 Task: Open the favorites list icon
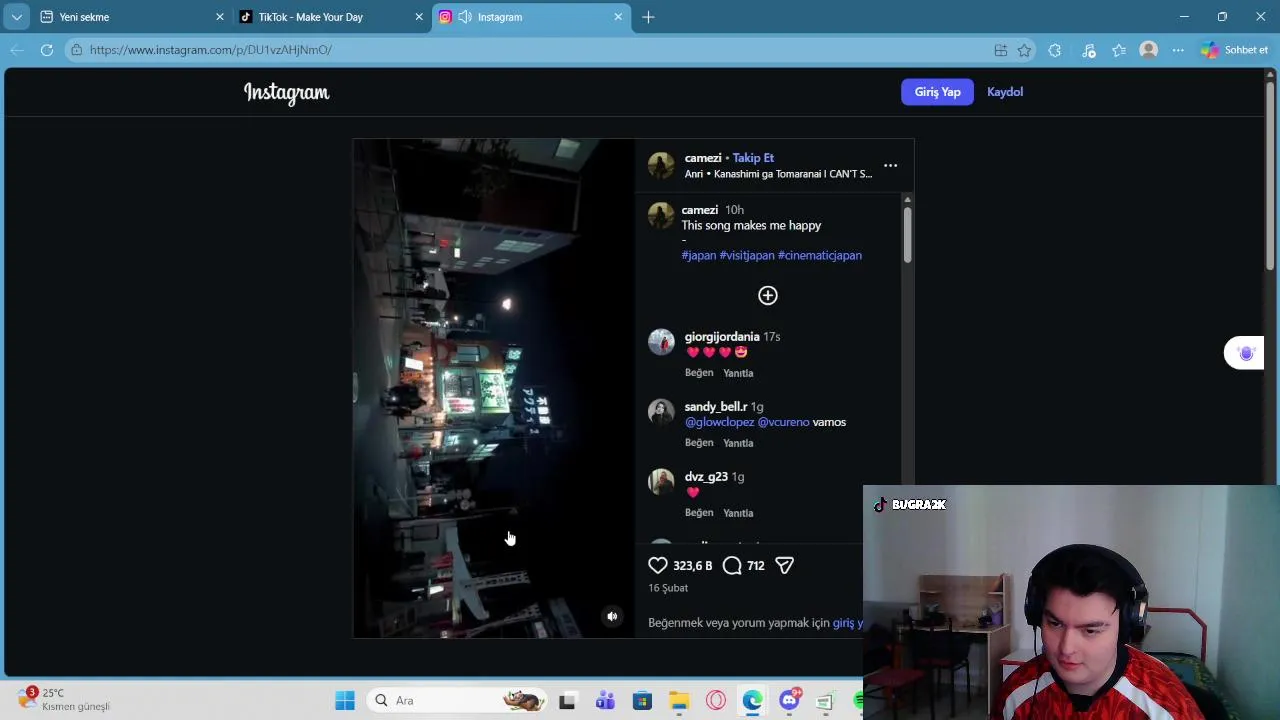1119,50
